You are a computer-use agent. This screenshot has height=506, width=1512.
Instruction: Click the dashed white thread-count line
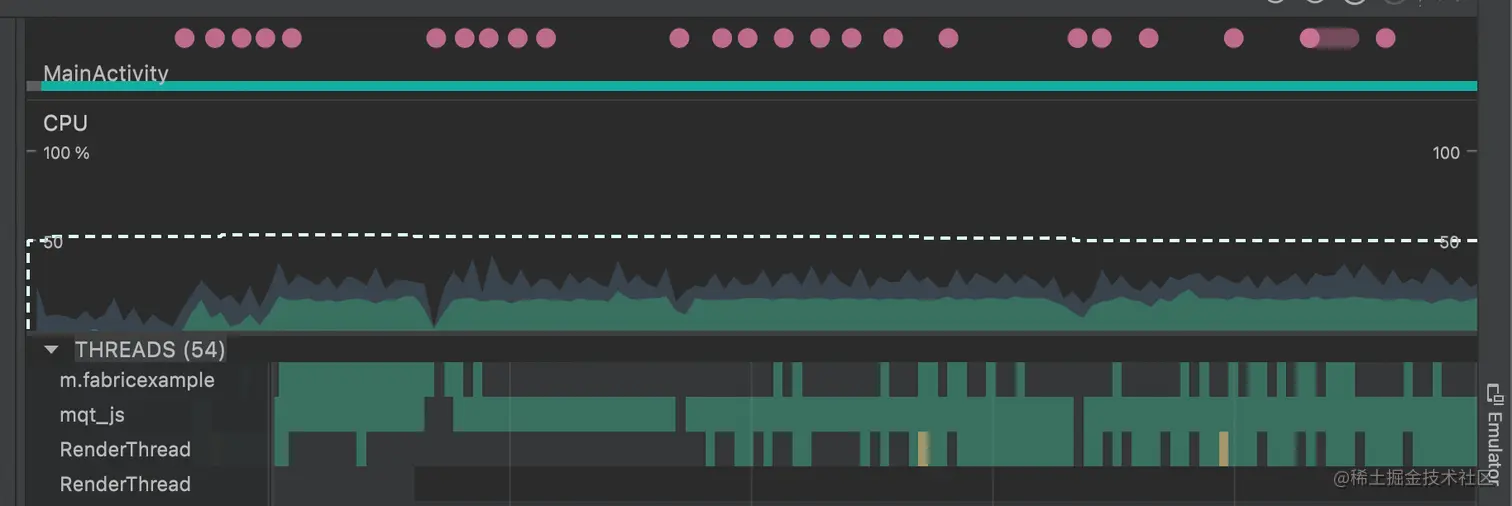tap(751, 237)
